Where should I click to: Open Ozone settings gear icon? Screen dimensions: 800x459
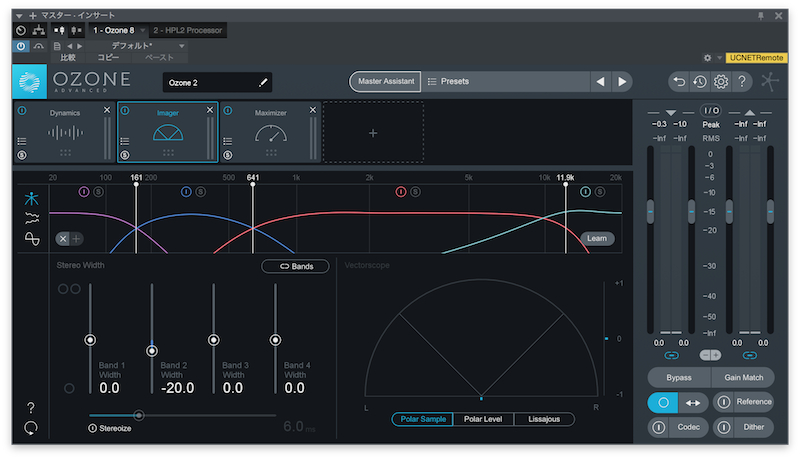click(721, 82)
